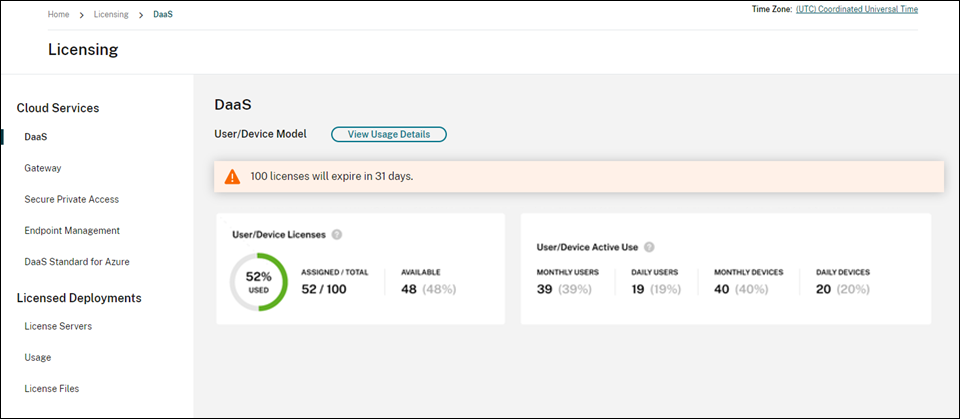Open Gateway in the sidebar
Viewport: 960px width, 419px height.
[x=43, y=168]
